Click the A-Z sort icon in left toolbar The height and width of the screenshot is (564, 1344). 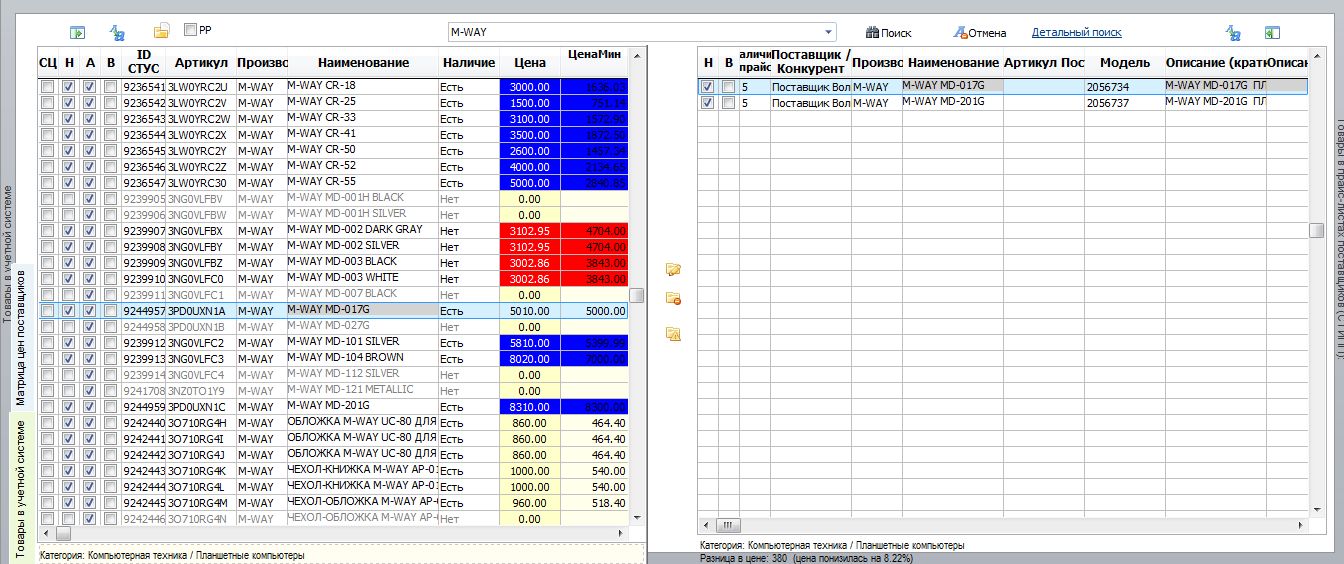(x=117, y=33)
